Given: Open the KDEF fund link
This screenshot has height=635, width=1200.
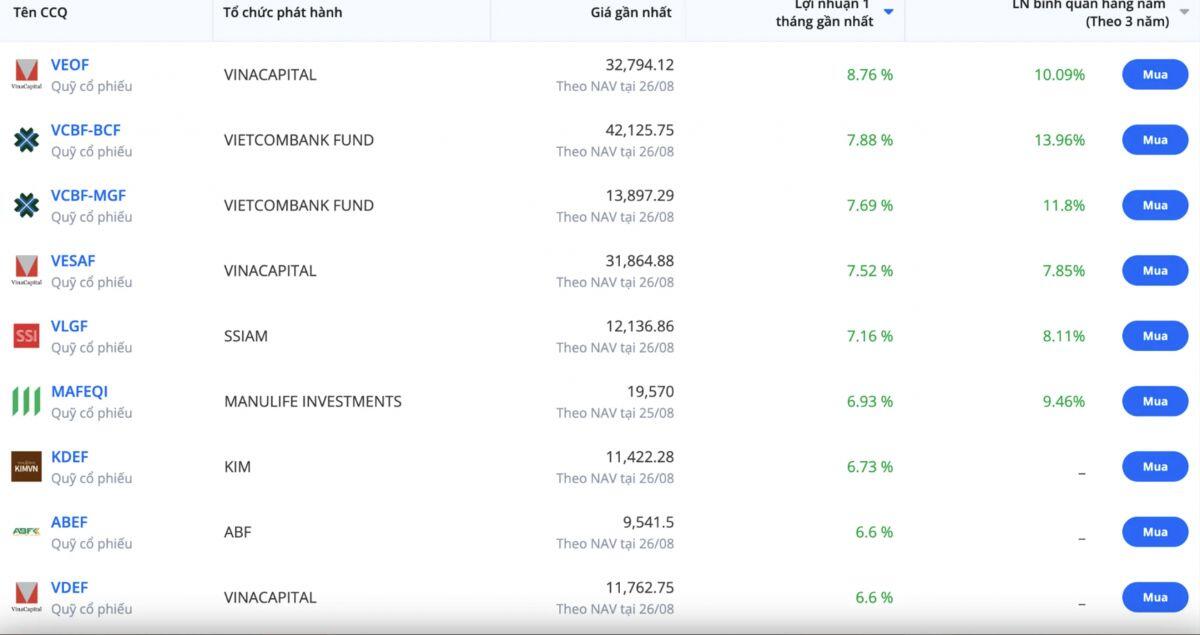Looking at the screenshot, I should 69,457.
